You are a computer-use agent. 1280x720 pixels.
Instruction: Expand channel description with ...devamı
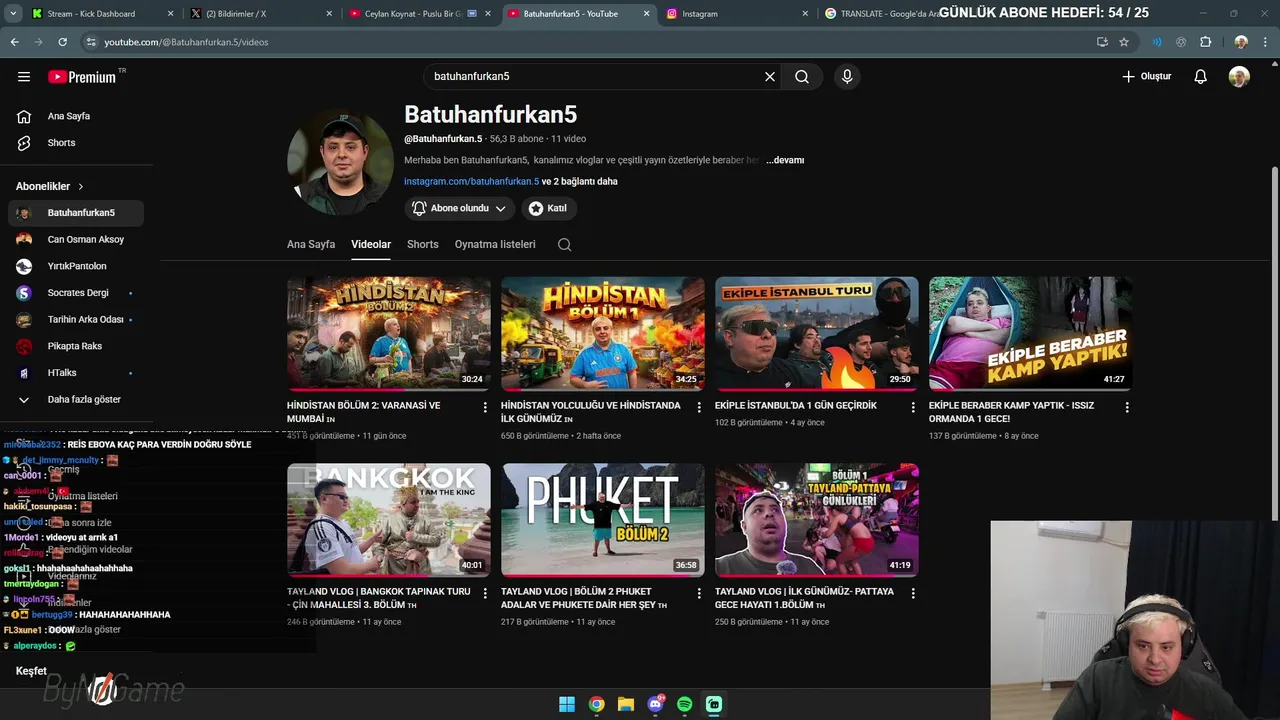coord(785,160)
